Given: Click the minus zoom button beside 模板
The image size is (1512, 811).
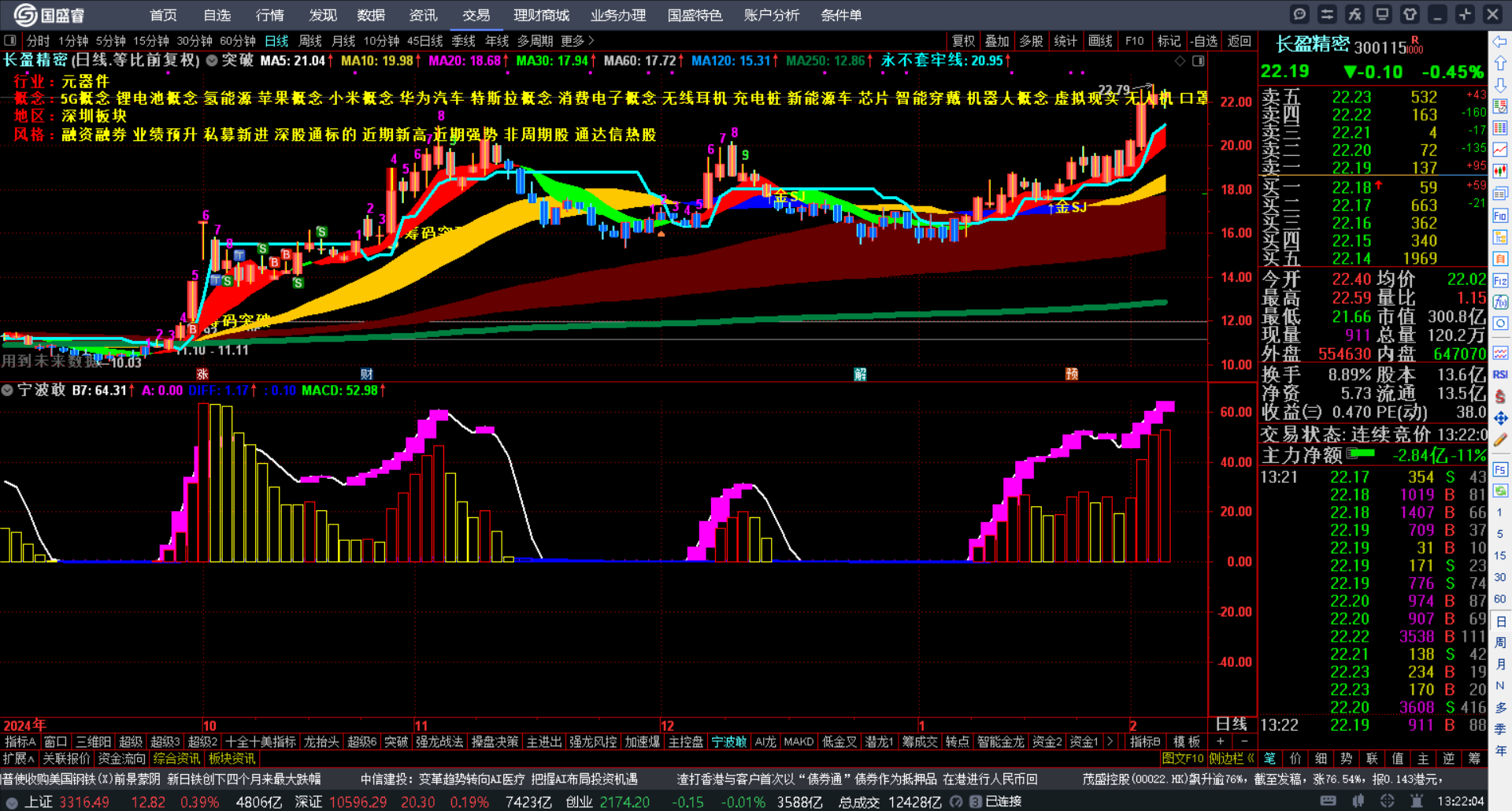Looking at the screenshot, I should point(1244,742).
